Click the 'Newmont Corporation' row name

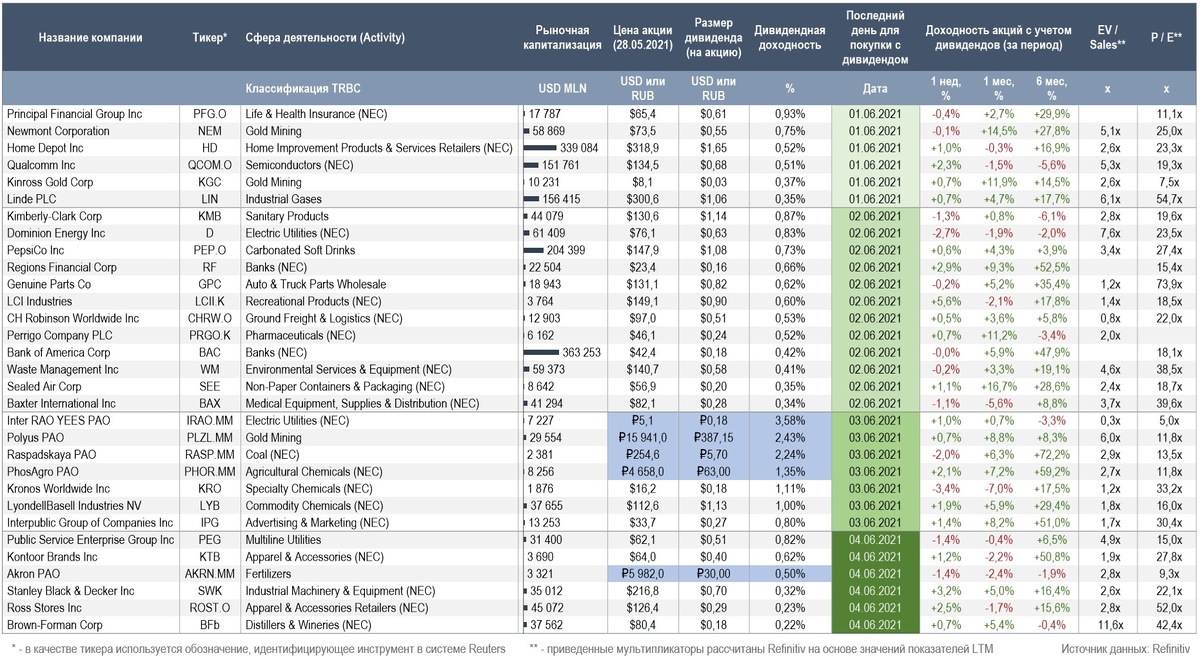[58, 131]
